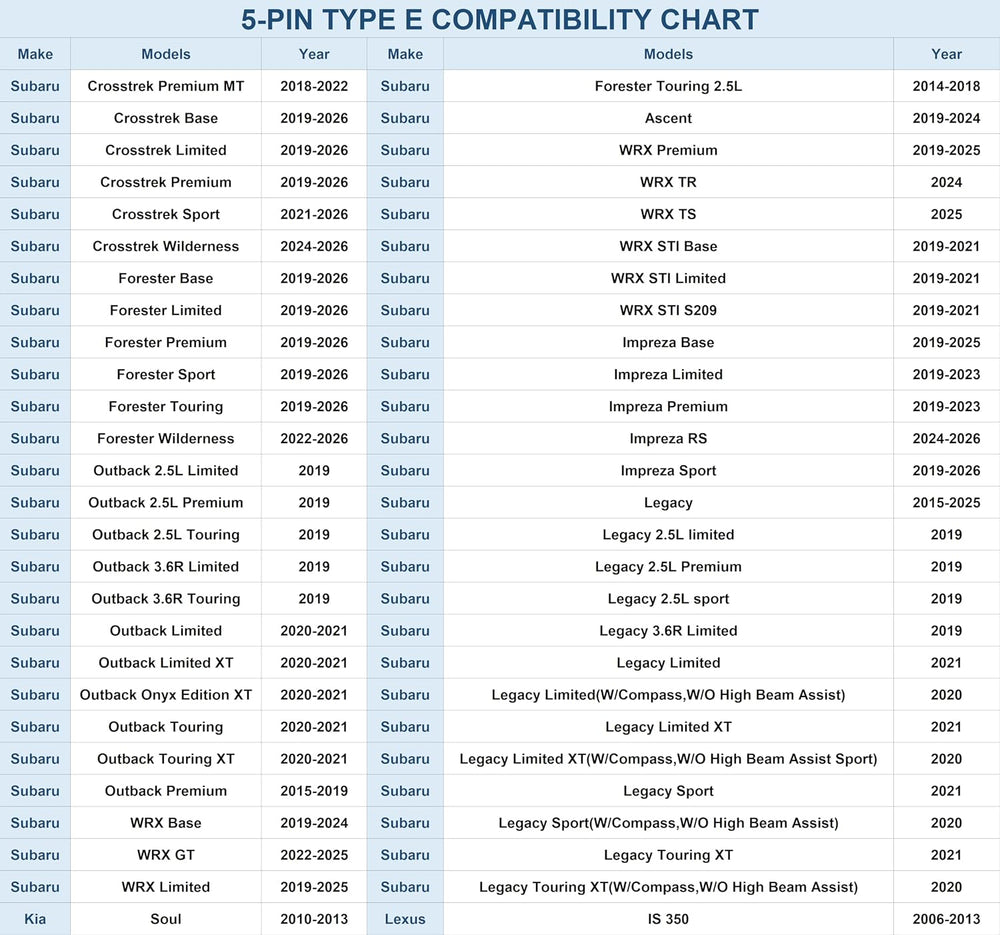Viewport: 1000px width, 935px height.
Task: Select the Forester Wilderness cell
Action: click(x=166, y=438)
